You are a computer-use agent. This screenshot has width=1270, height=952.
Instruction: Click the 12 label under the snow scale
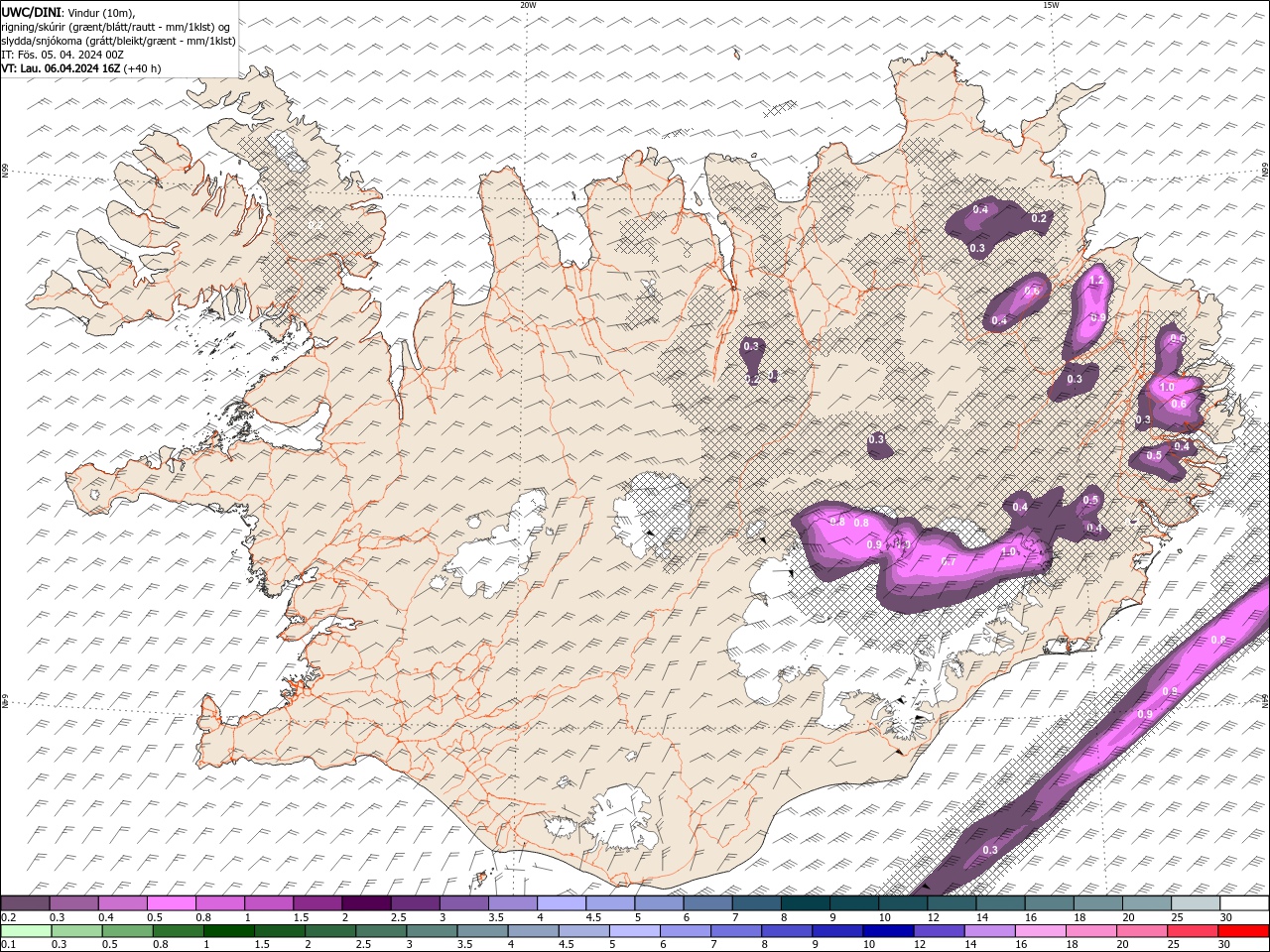pos(934,917)
